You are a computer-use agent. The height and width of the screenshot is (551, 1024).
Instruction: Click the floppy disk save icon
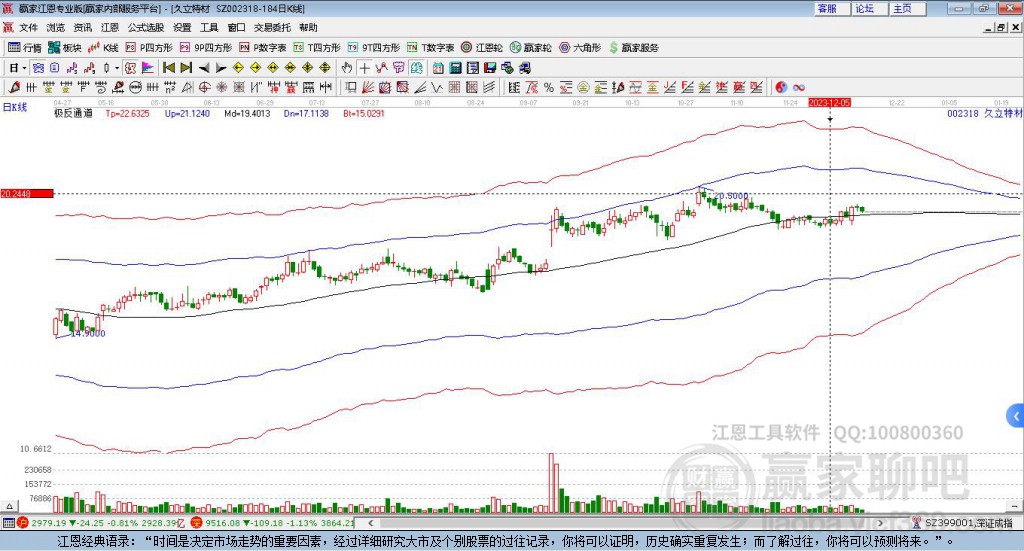[490, 68]
